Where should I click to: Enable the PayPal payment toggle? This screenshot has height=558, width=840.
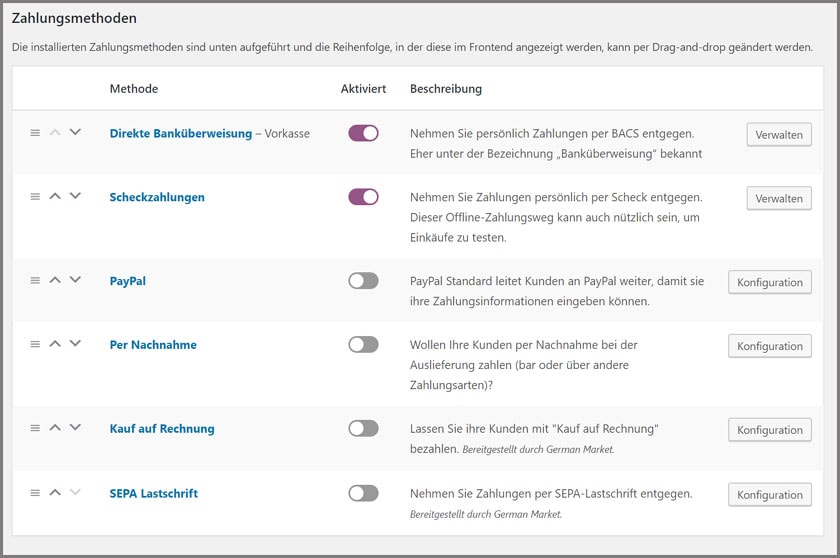click(x=363, y=281)
